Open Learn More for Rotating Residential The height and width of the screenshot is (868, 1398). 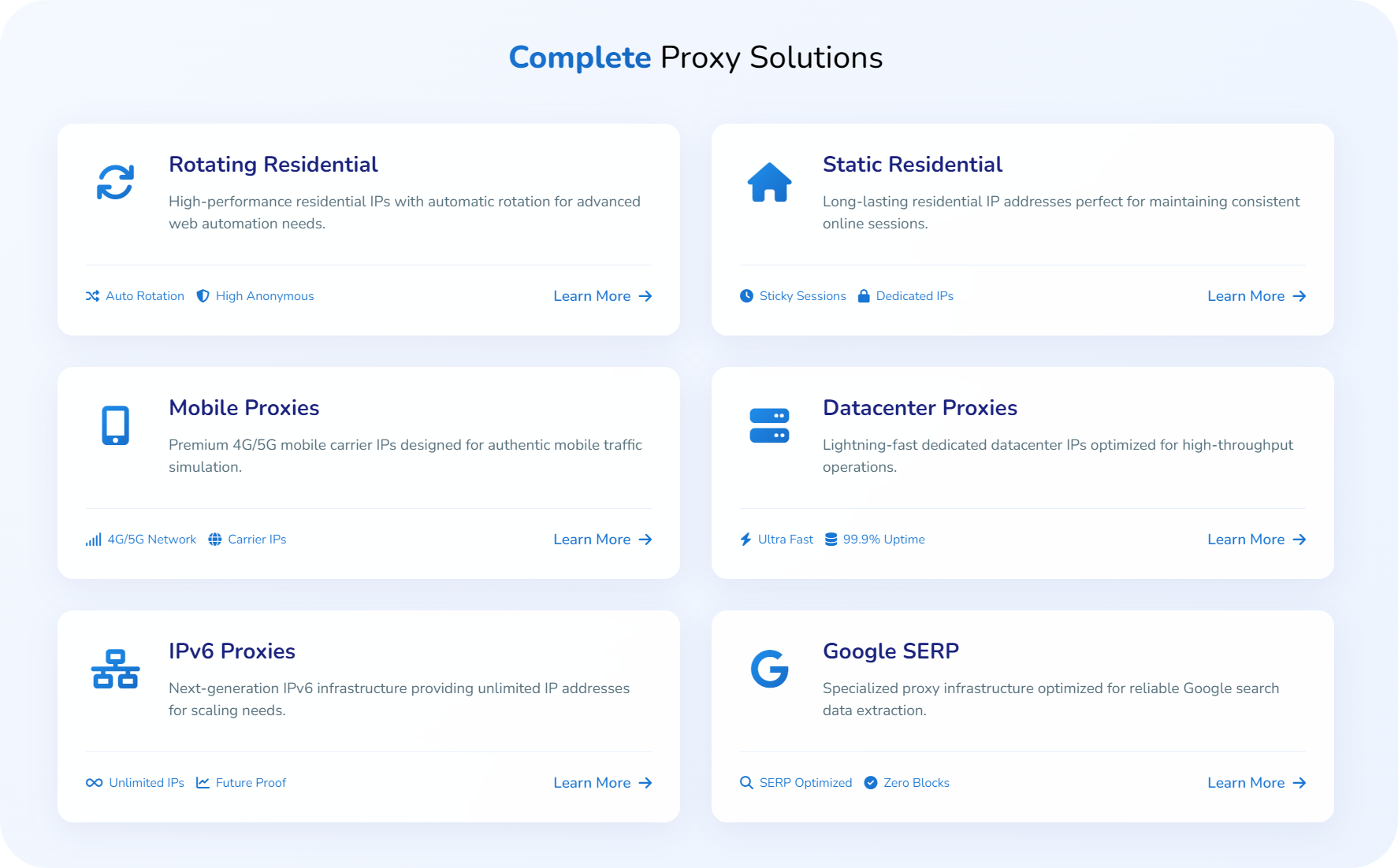(603, 296)
